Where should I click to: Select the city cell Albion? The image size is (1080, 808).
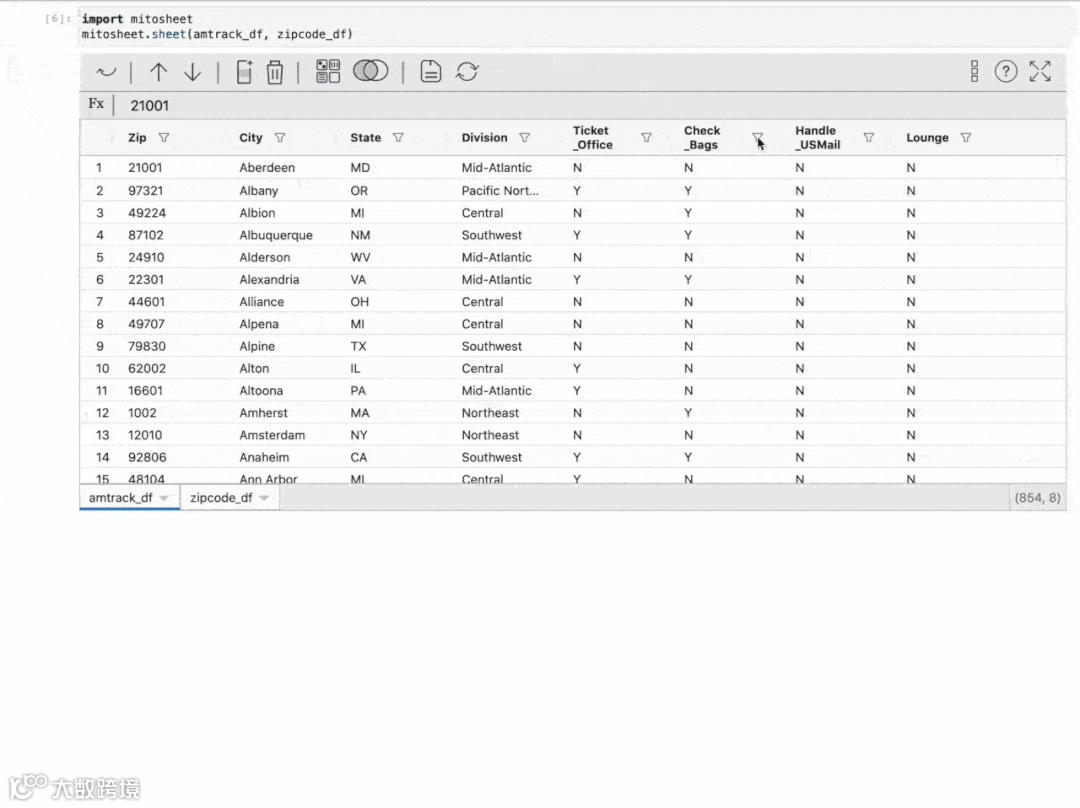tap(257, 213)
